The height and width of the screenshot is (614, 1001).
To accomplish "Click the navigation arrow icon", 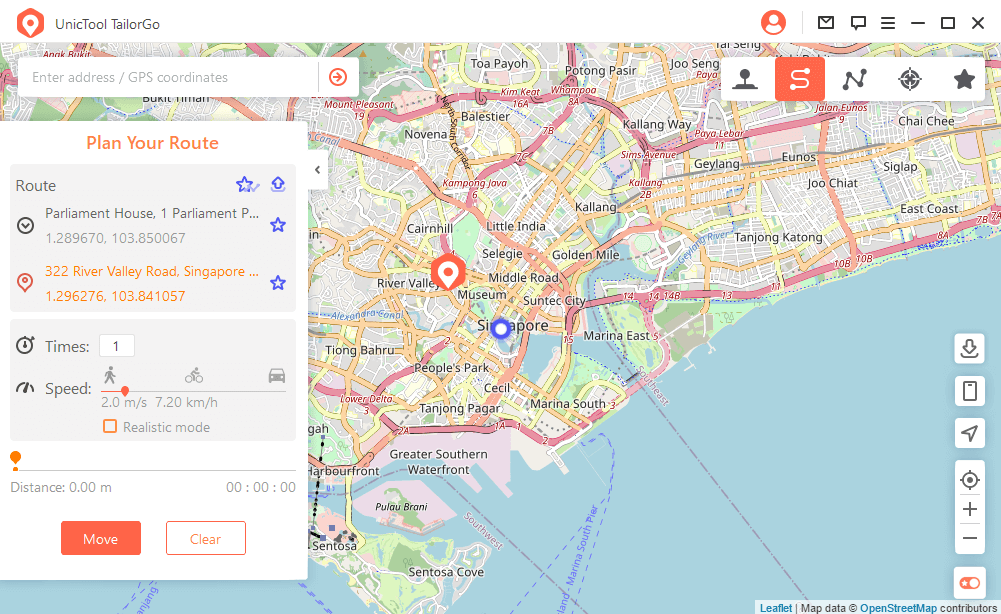I will point(969,433).
